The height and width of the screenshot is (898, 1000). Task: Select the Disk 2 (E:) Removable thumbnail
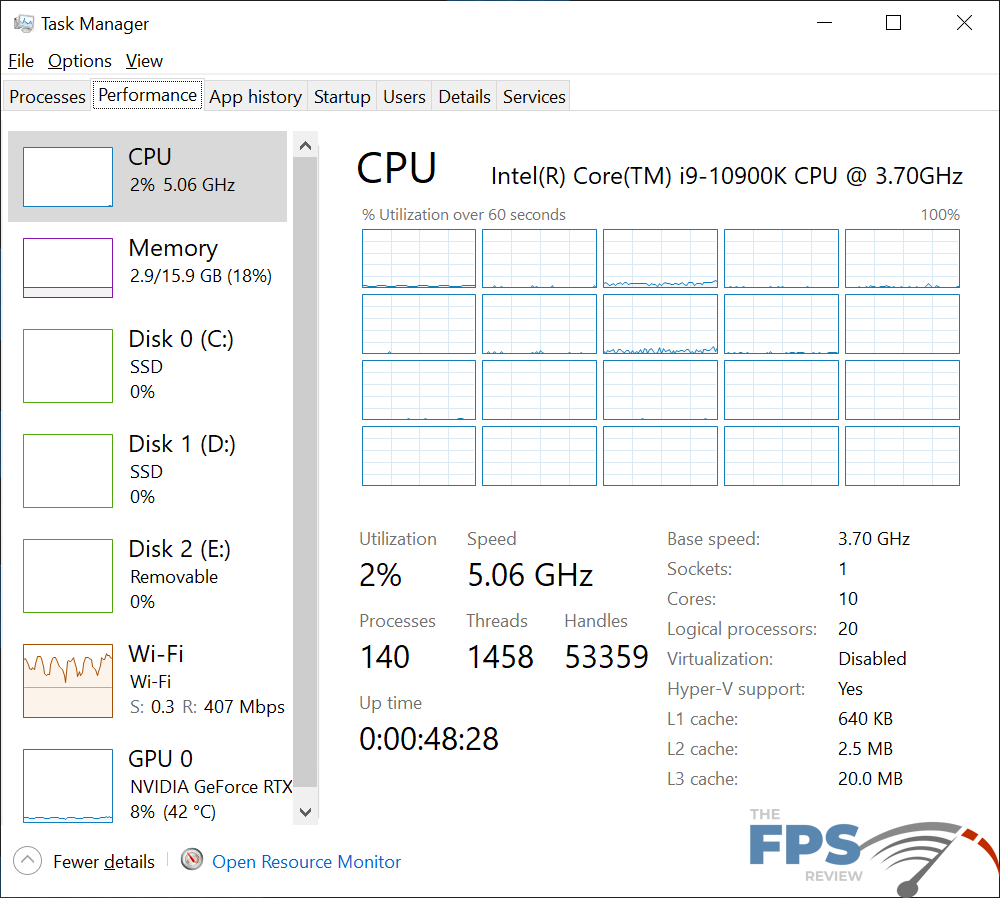point(68,576)
